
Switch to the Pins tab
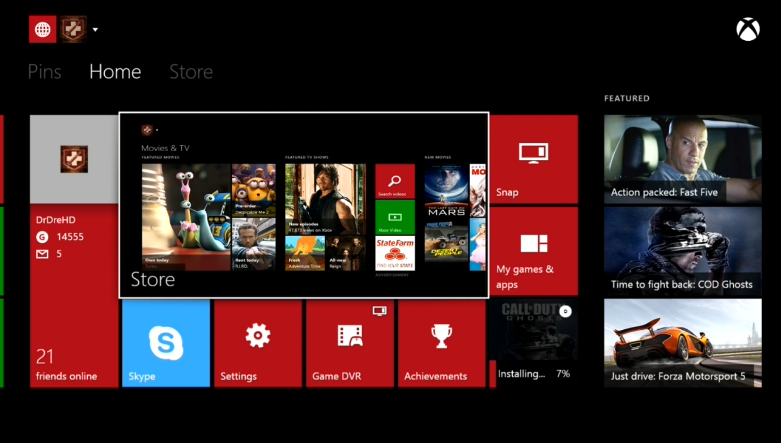(x=44, y=72)
